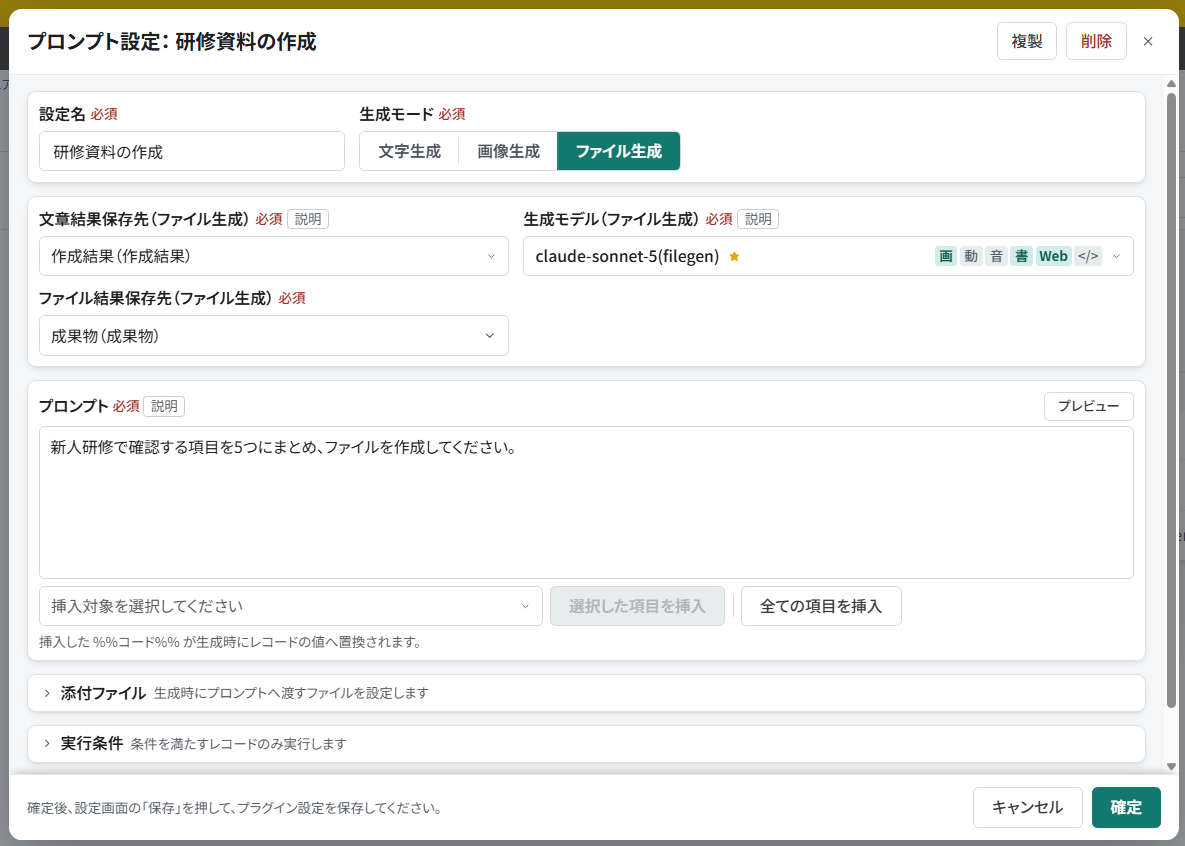This screenshot has width=1185, height=846.
Task: Select ファイル生成 mode
Action: (618, 151)
